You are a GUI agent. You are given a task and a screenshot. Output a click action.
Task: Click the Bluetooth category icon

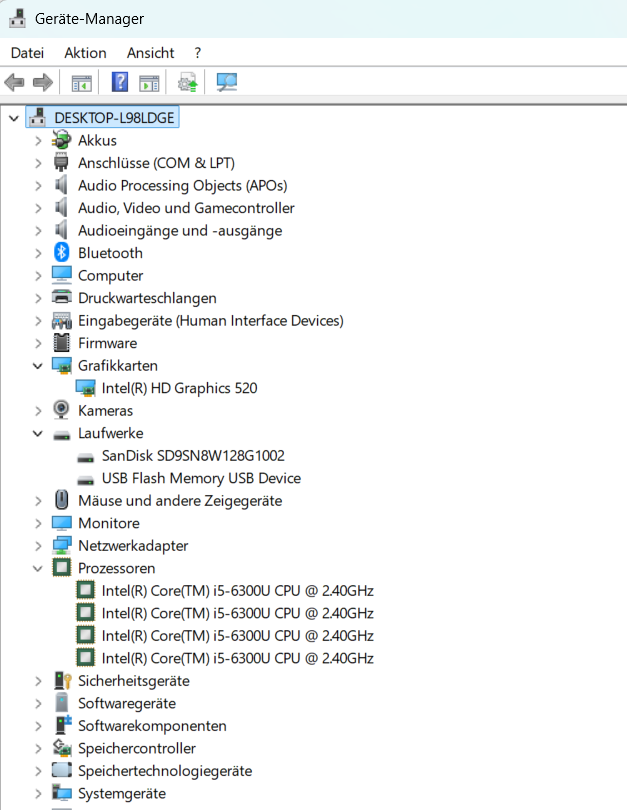tap(61, 253)
